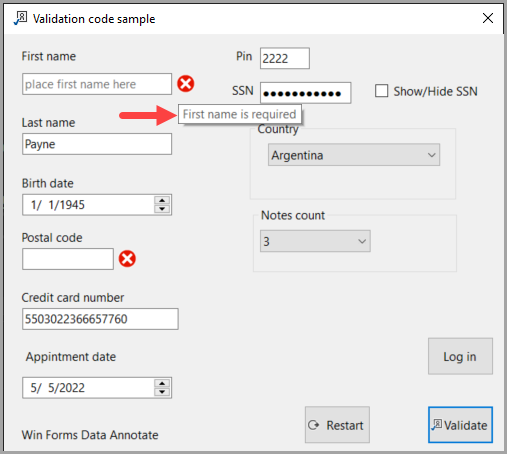The image size is (507, 454).
Task: Click the Restart button
Action: tap(337, 425)
